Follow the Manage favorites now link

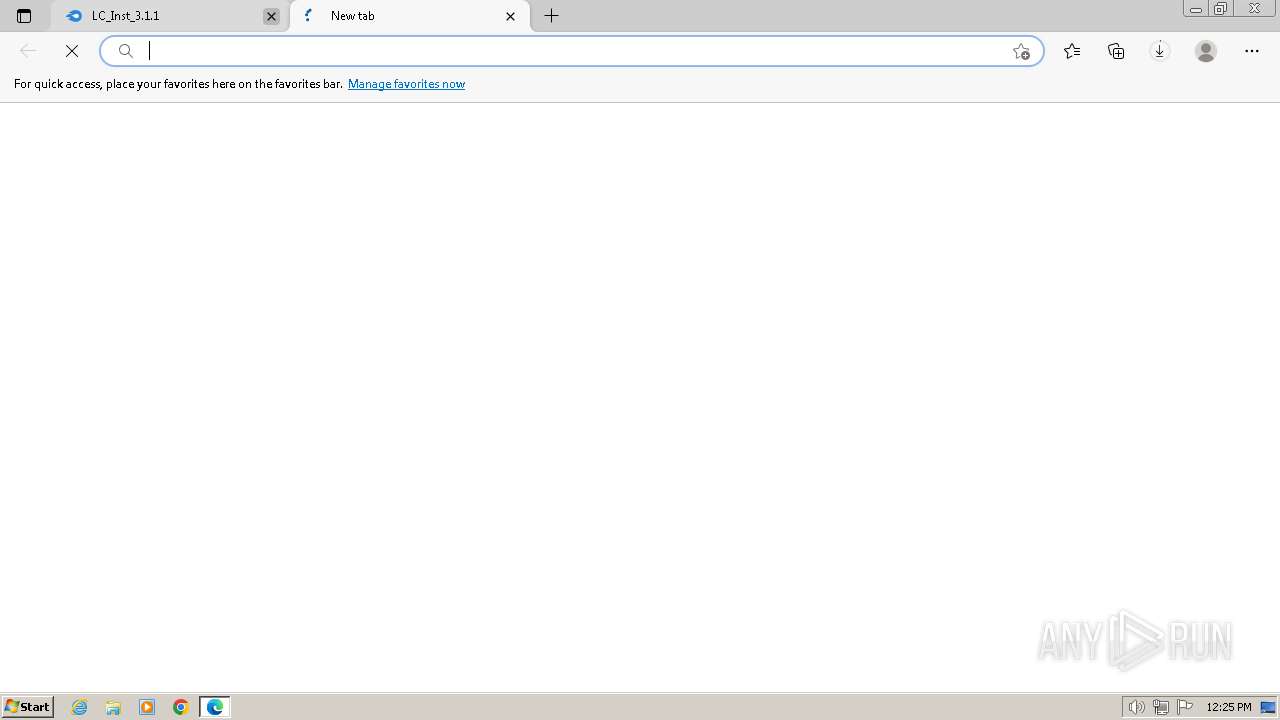(x=406, y=84)
